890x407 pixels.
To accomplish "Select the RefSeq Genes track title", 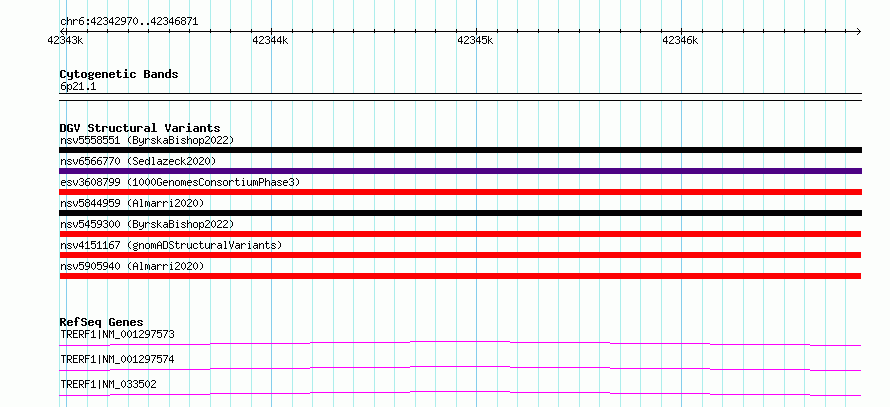I will (102, 322).
